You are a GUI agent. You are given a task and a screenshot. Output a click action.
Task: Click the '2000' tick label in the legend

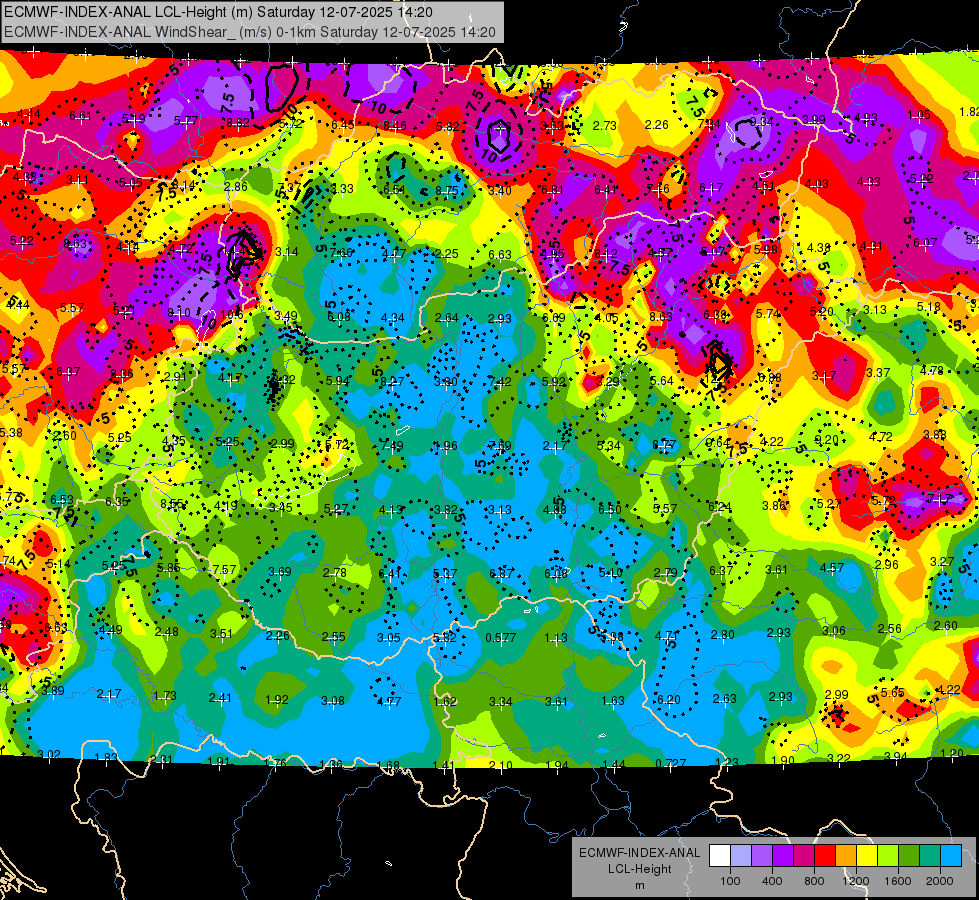(940, 881)
